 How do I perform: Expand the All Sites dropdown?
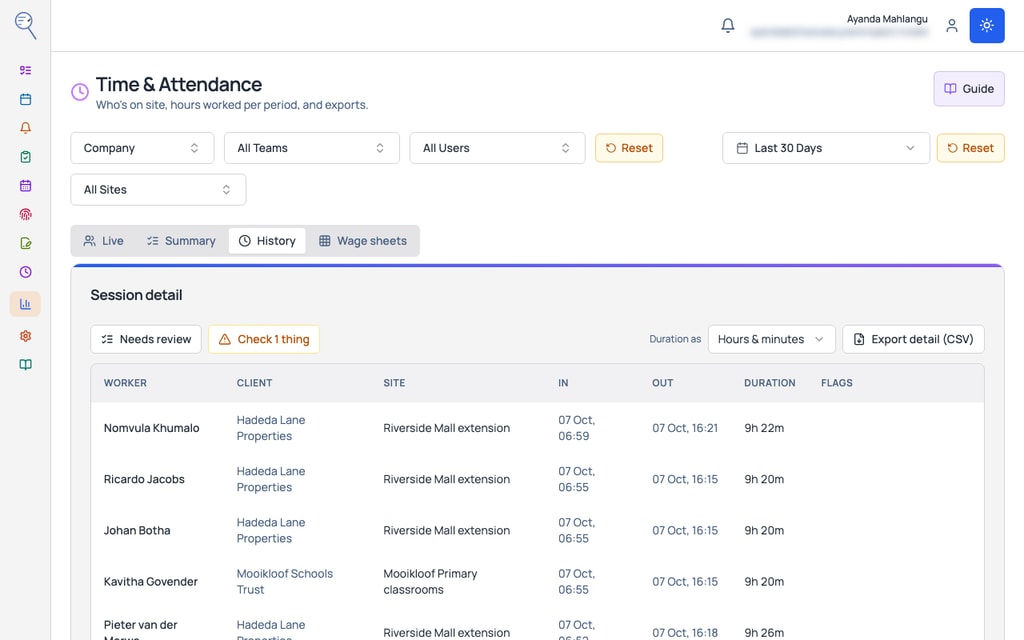click(158, 189)
